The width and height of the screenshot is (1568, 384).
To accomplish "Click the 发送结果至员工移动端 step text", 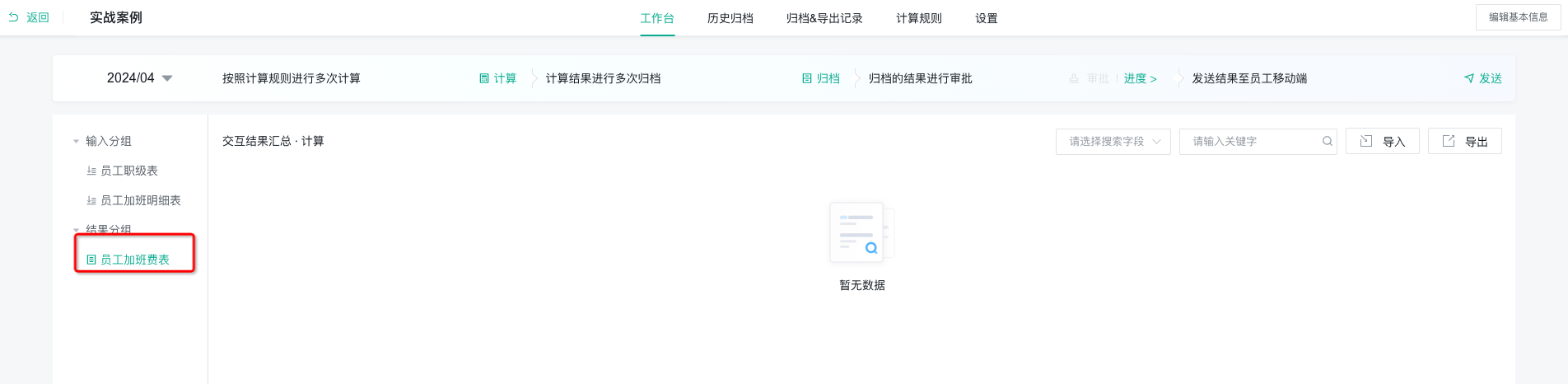I will click(1250, 78).
